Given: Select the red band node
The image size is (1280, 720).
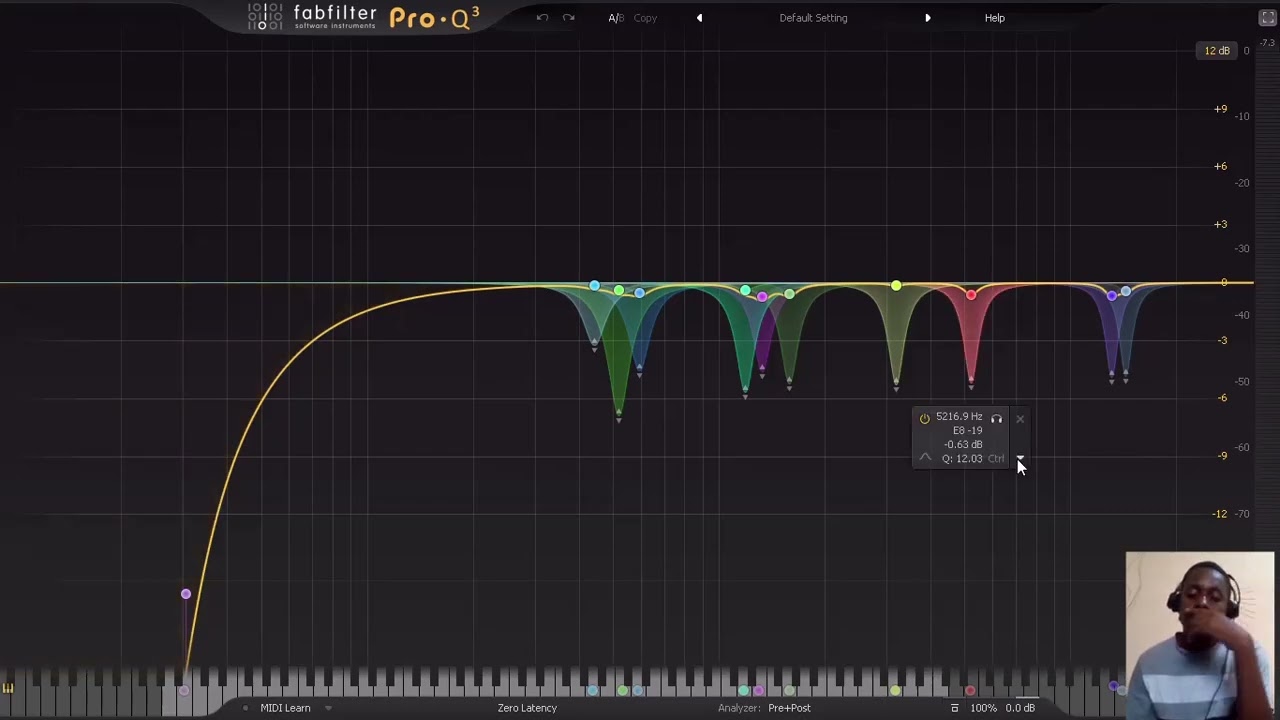Looking at the screenshot, I should 971,295.
